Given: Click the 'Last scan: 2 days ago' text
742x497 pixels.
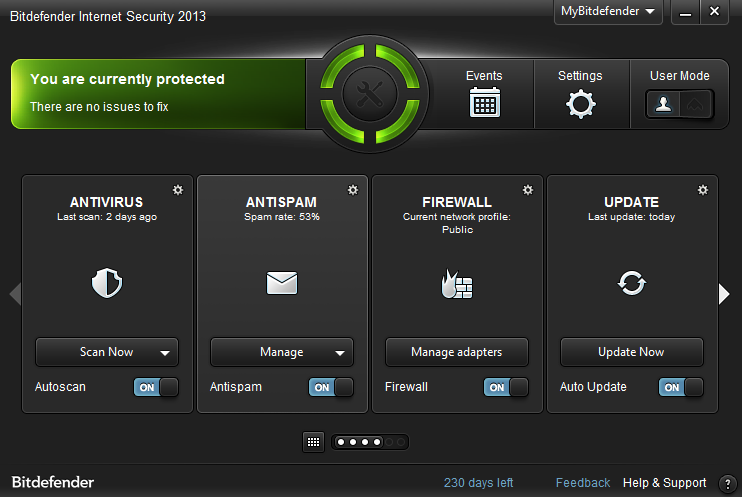Looking at the screenshot, I should [x=107, y=217].
